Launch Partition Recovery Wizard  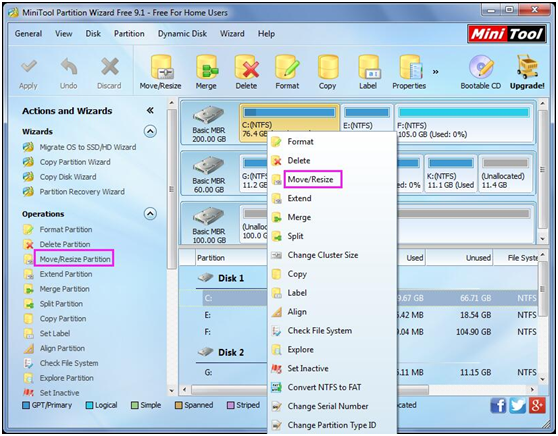tap(82, 192)
